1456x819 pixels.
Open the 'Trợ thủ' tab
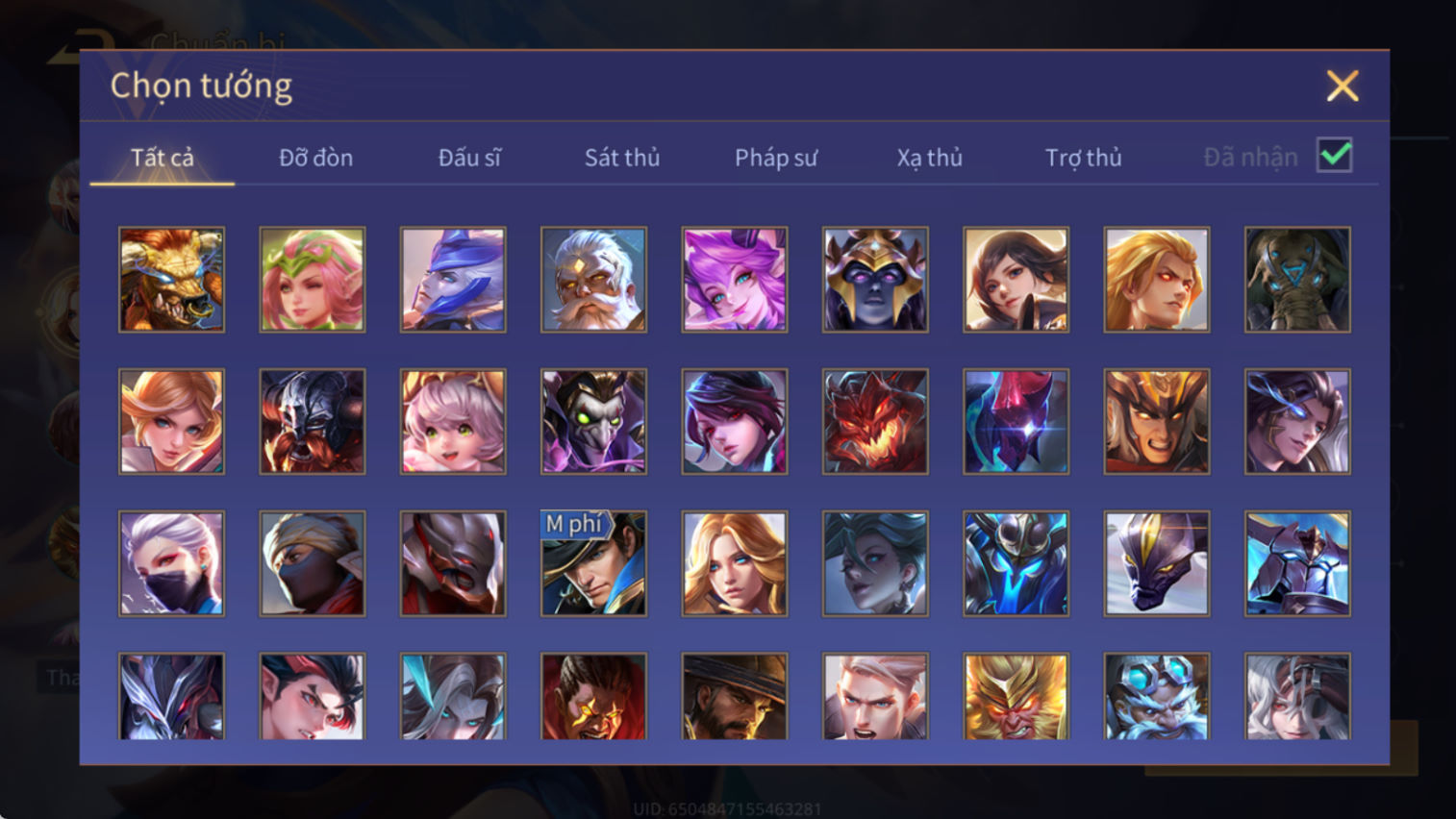[1083, 158]
